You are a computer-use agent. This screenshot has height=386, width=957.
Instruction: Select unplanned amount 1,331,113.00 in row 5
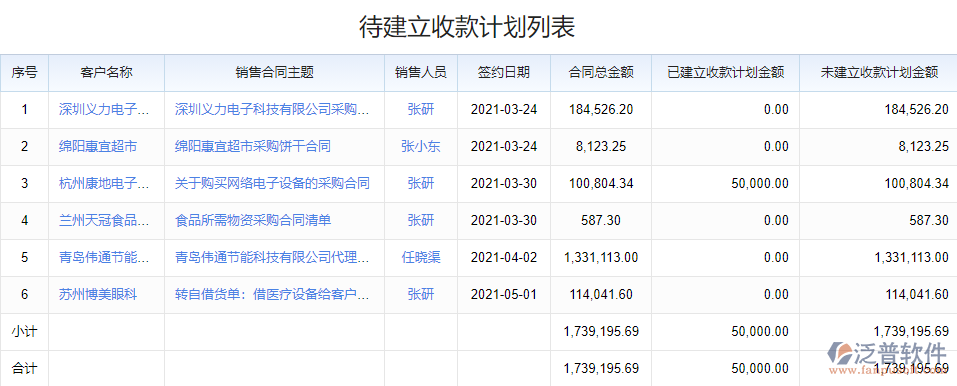912,258
